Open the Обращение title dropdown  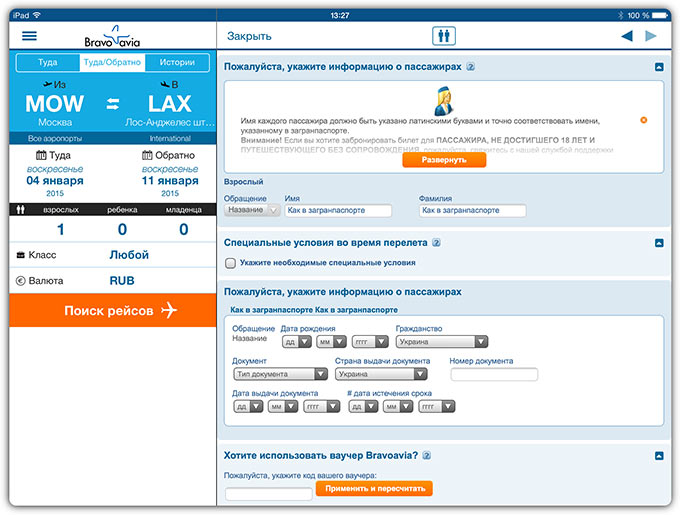pos(252,210)
